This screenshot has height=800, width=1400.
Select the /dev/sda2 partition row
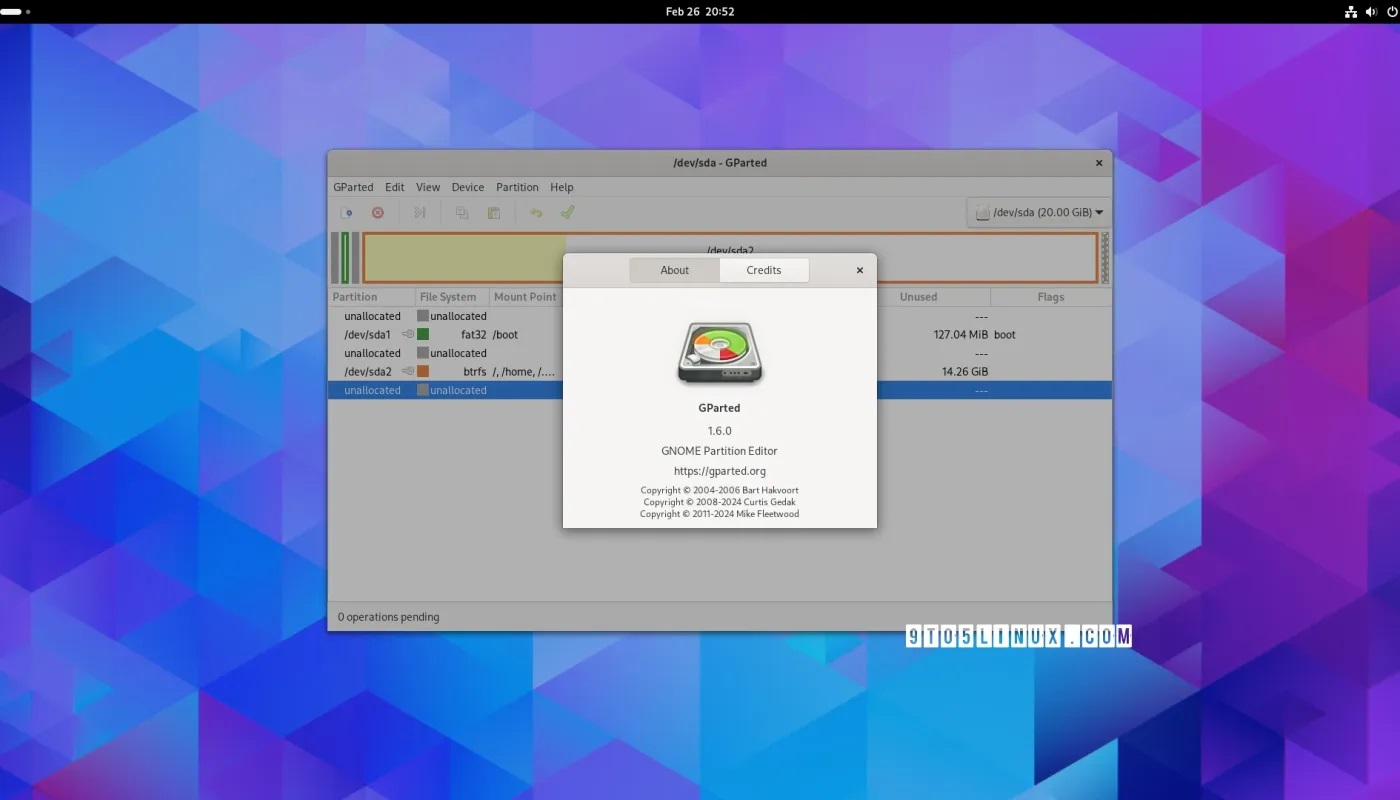click(x=720, y=371)
